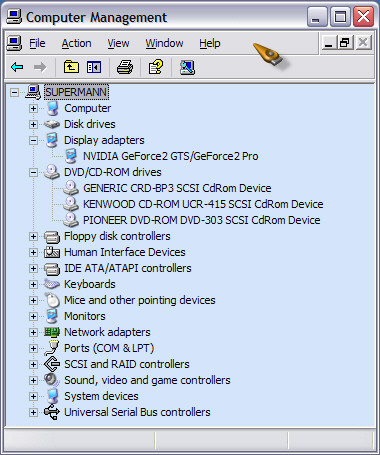Click the Floppy disk controllers icon

coord(52,236)
